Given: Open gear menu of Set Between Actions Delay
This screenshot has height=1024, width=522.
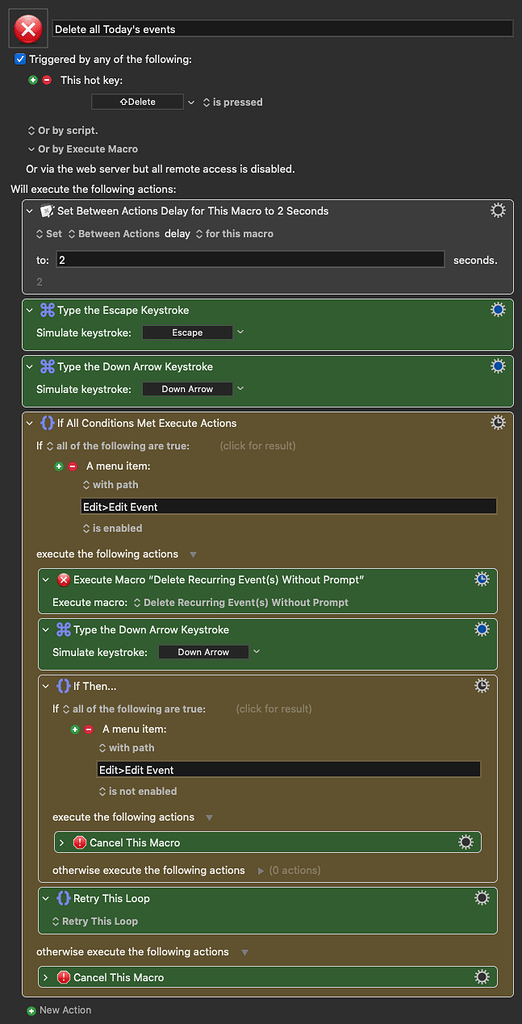Looking at the screenshot, I should (x=498, y=210).
